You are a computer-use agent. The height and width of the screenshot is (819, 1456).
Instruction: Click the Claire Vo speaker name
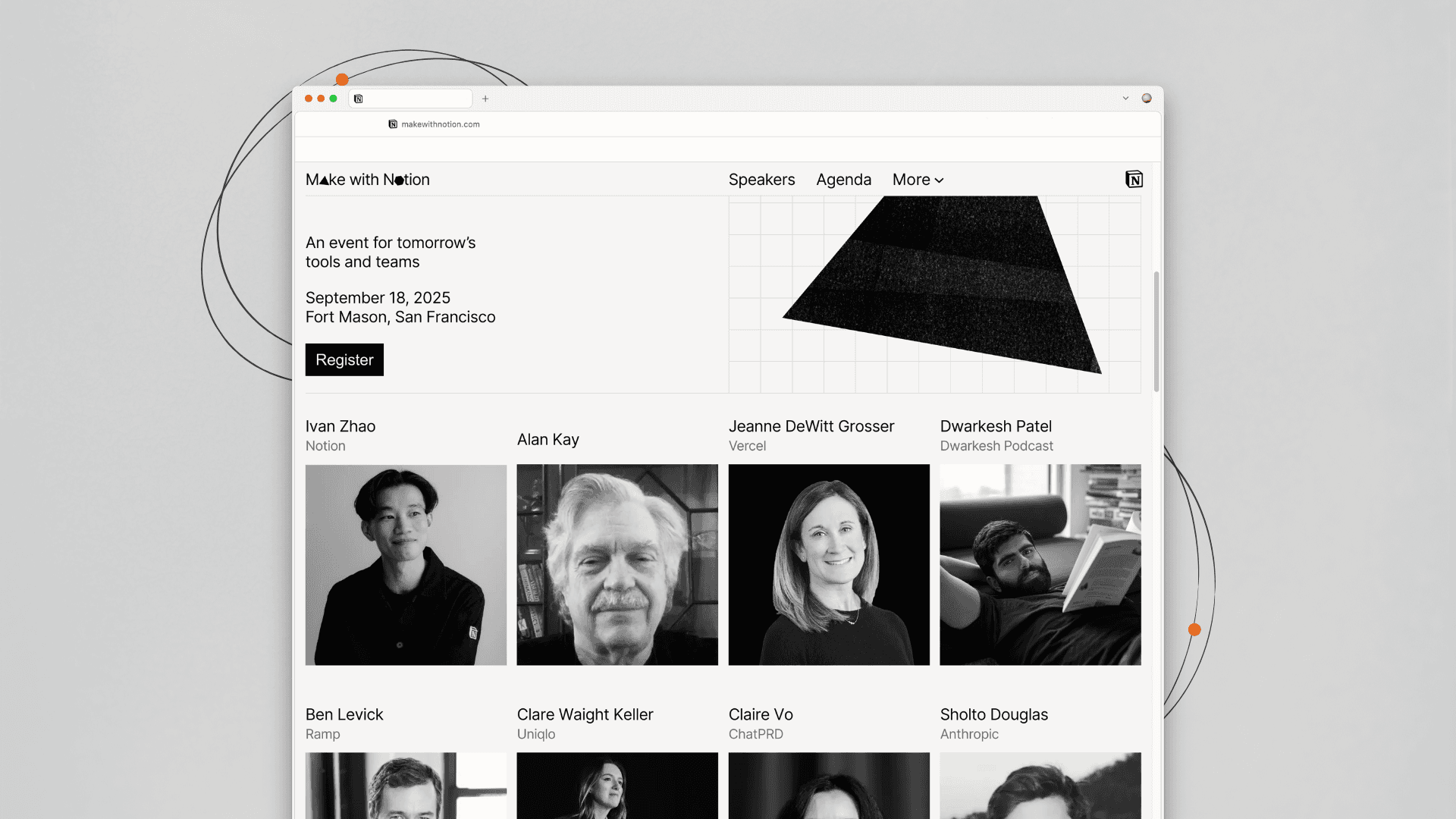[x=761, y=714]
